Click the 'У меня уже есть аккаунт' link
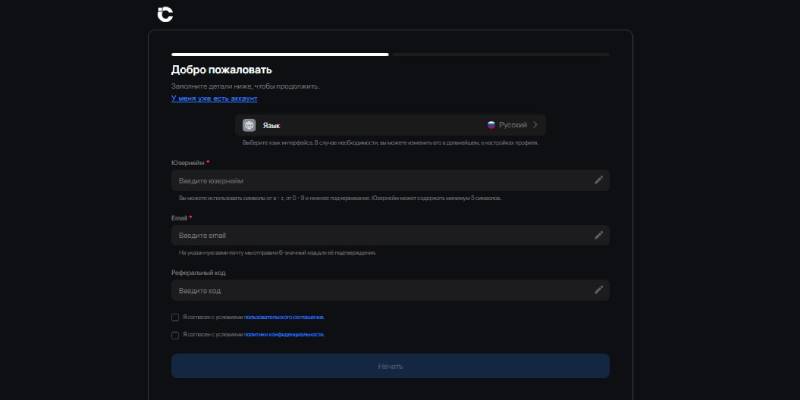Viewport: 800px width, 400px height. pyautogui.click(x=214, y=98)
